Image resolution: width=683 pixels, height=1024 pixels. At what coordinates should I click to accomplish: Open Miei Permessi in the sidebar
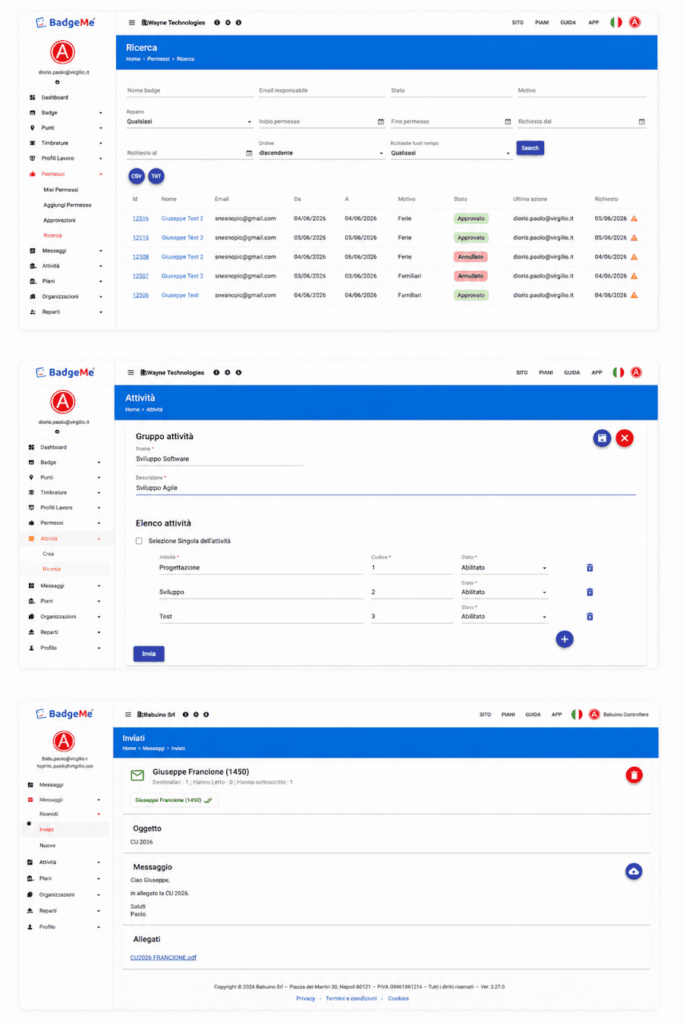tap(61, 189)
